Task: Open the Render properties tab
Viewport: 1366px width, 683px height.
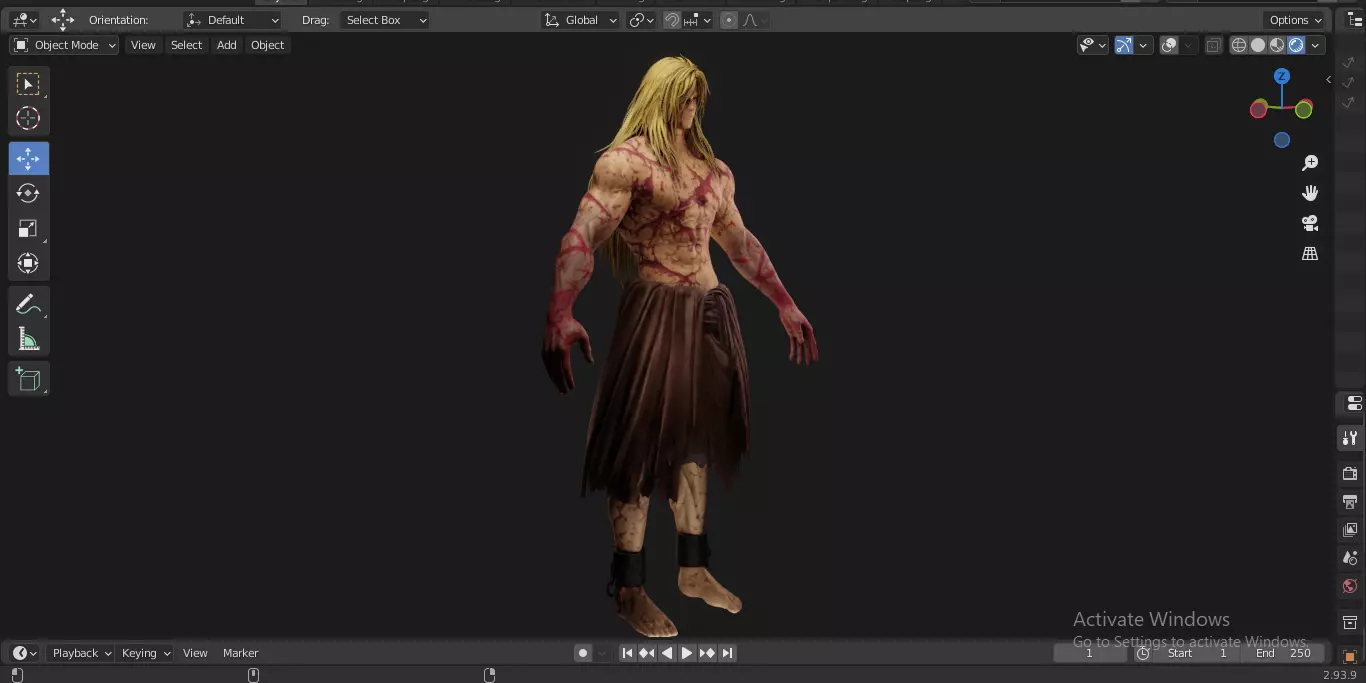Action: point(1351,474)
